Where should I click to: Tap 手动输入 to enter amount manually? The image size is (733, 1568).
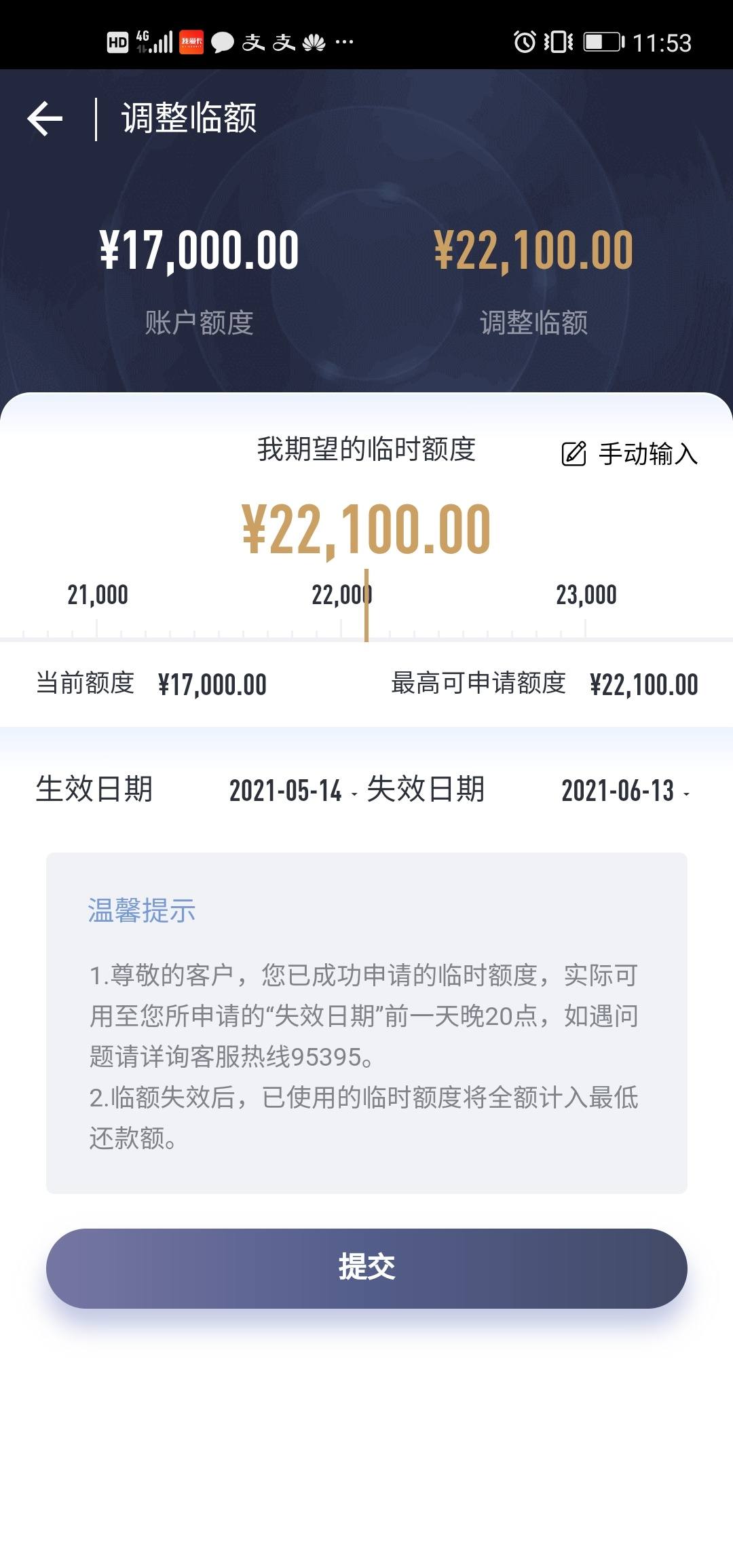(648, 453)
